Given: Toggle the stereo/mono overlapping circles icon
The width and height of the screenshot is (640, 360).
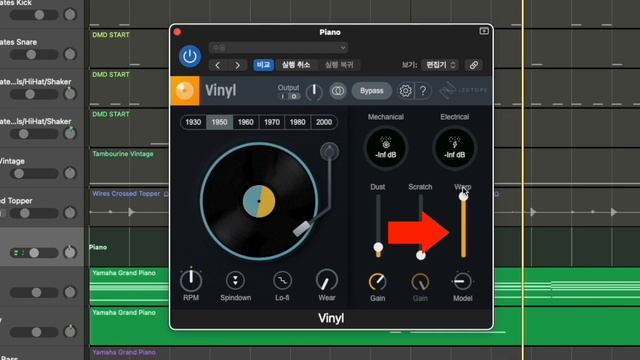Looking at the screenshot, I should (x=338, y=91).
